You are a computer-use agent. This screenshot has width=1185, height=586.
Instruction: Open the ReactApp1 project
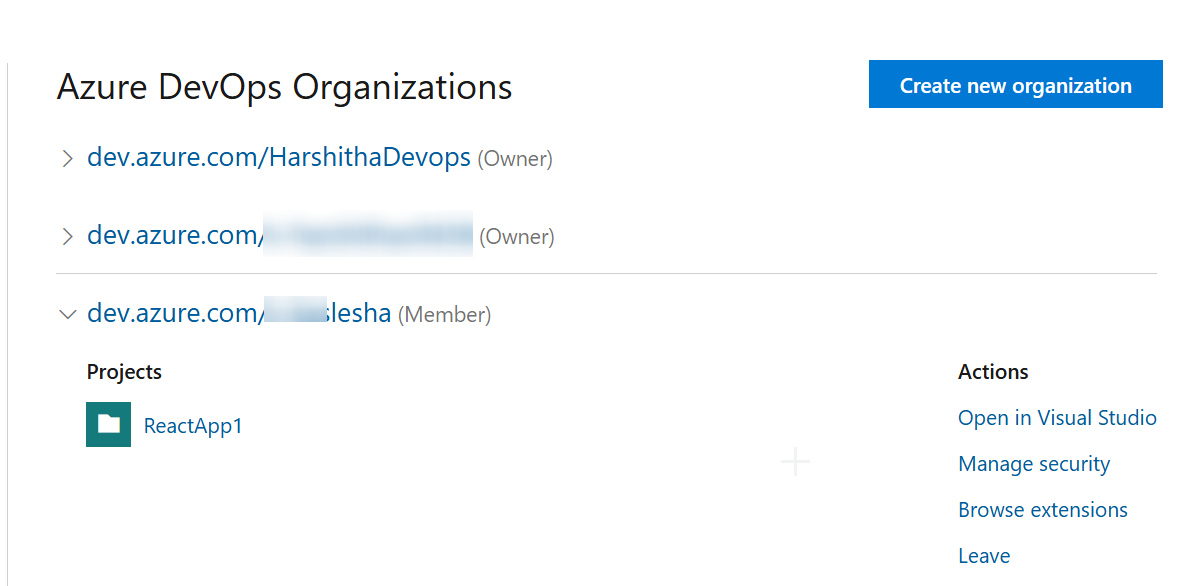tap(193, 424)
